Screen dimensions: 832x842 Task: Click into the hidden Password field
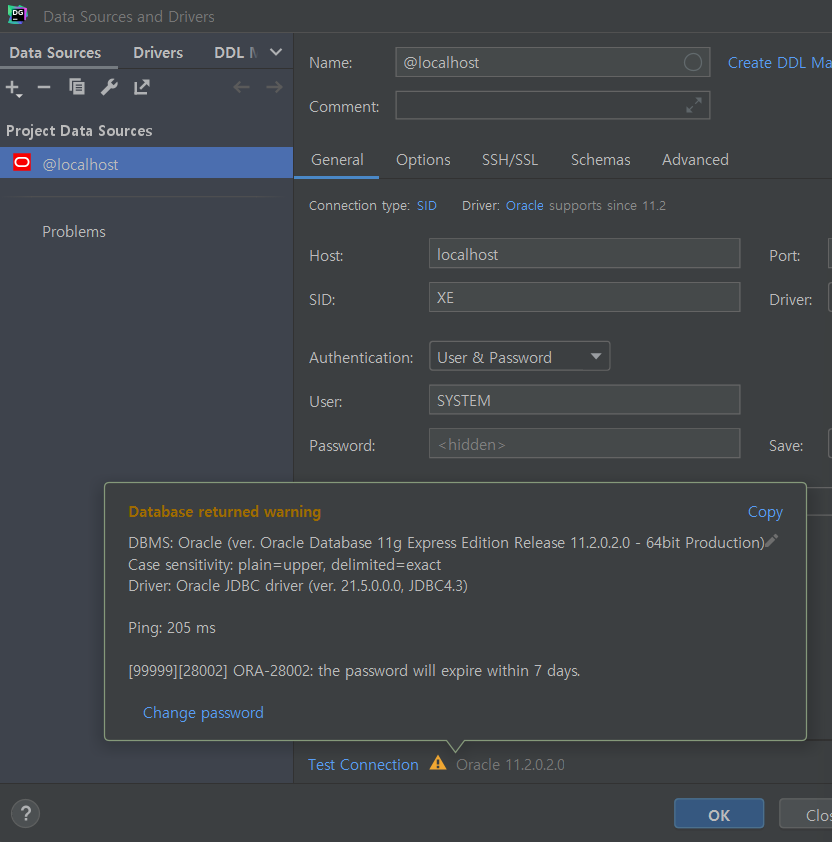point(584,444)
